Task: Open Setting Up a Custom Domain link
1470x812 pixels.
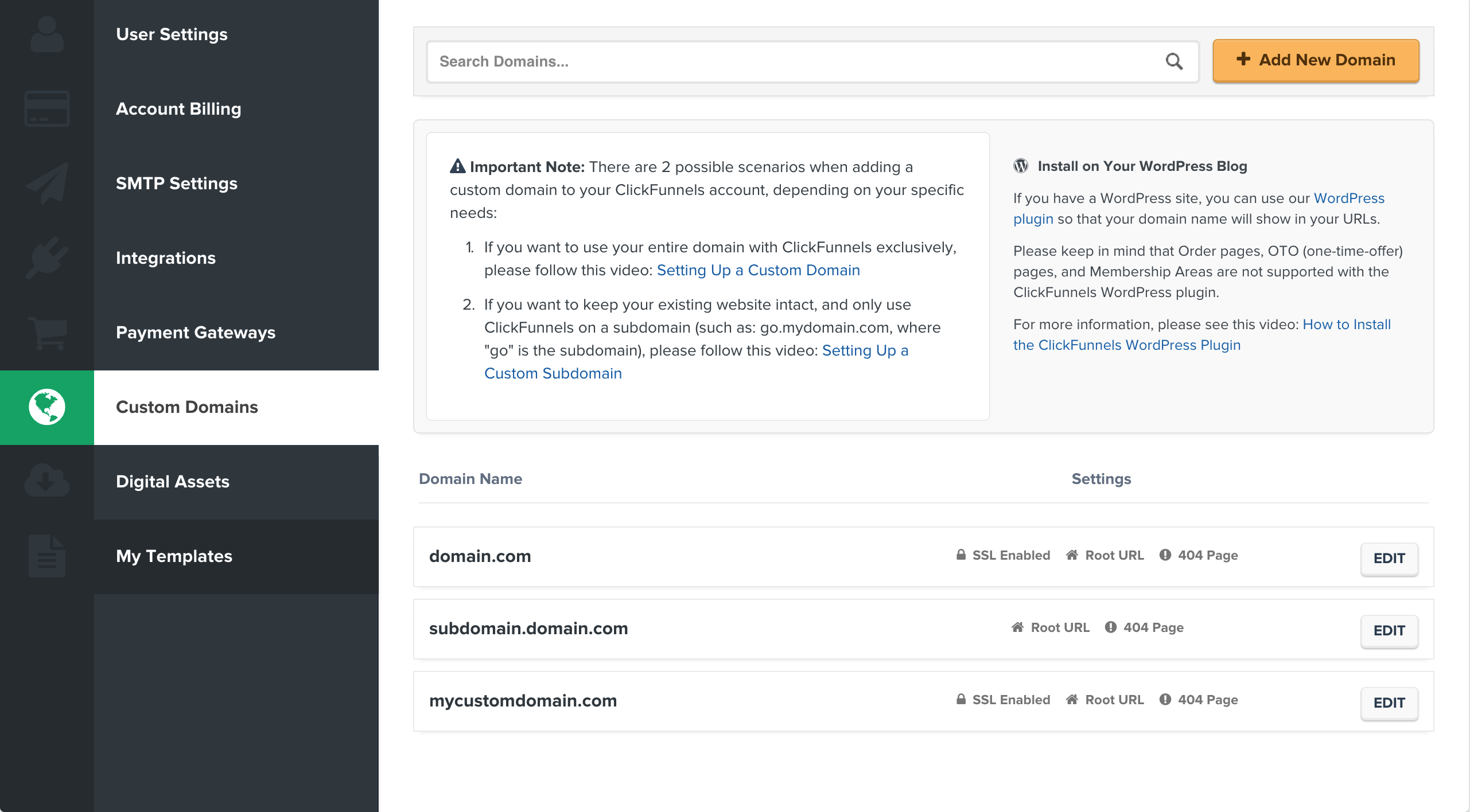Action: (x=758, y=270)
